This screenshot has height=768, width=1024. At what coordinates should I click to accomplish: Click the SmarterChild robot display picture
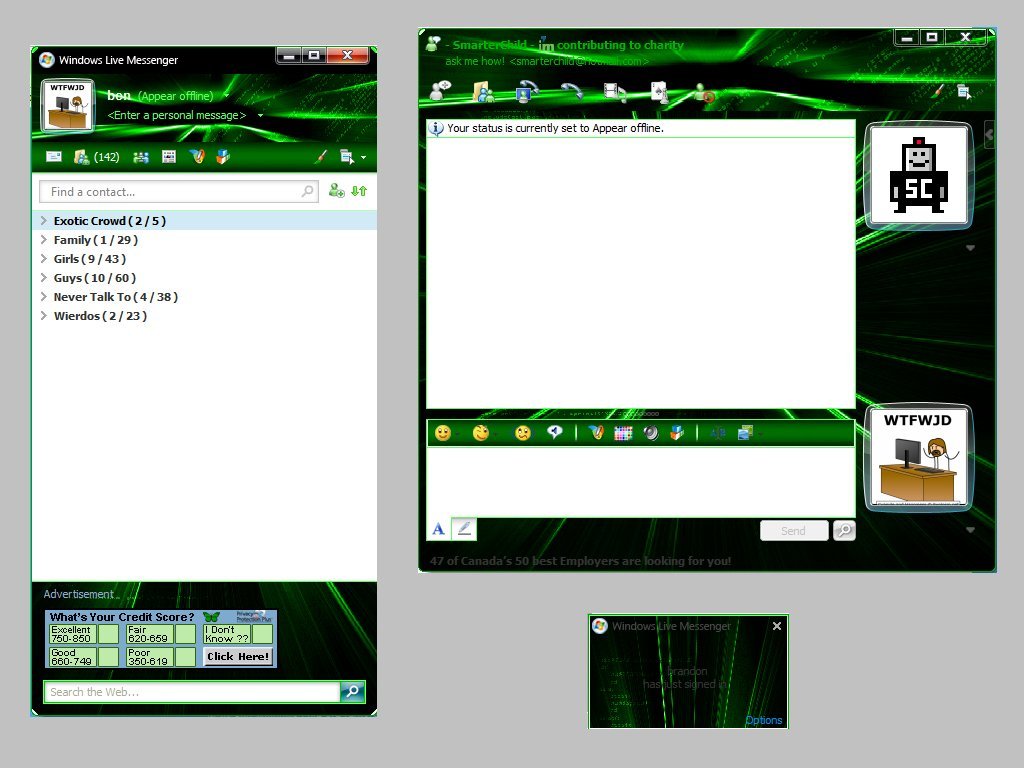[919, 175]
